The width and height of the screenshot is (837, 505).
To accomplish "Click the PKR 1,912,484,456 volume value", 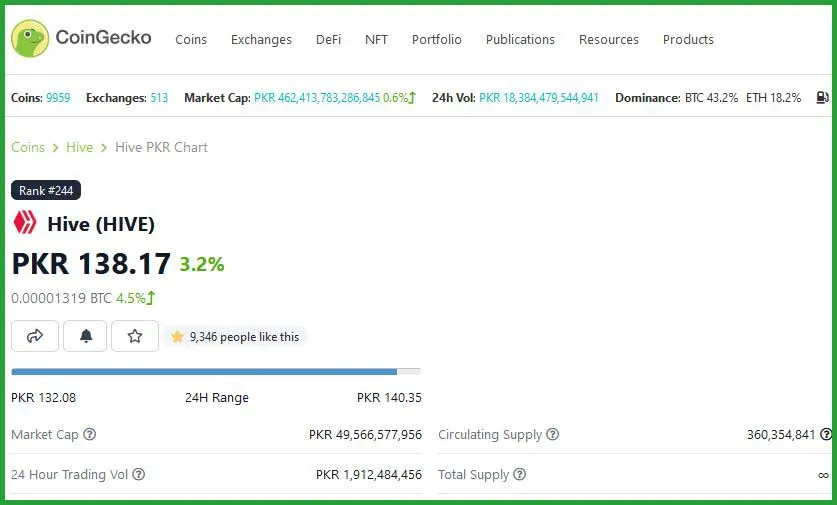I will [x=369, y=475].
